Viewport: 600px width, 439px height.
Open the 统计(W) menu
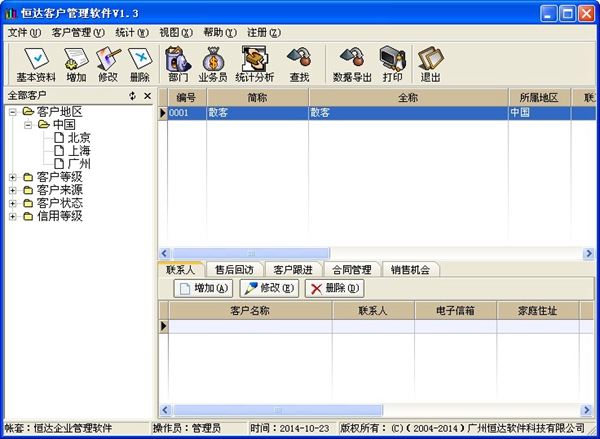[132, 33]
